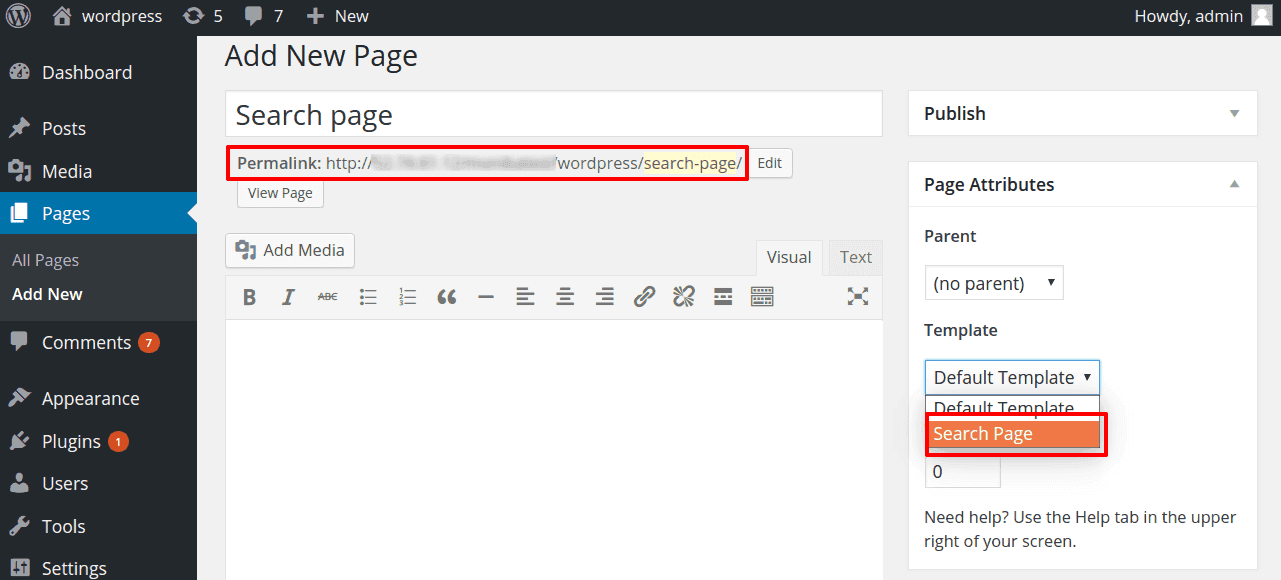The width and height of the screenshot is (1281, 580).
Task: Toggle bold formatting in editor toolbar
Action: [250, 297]
